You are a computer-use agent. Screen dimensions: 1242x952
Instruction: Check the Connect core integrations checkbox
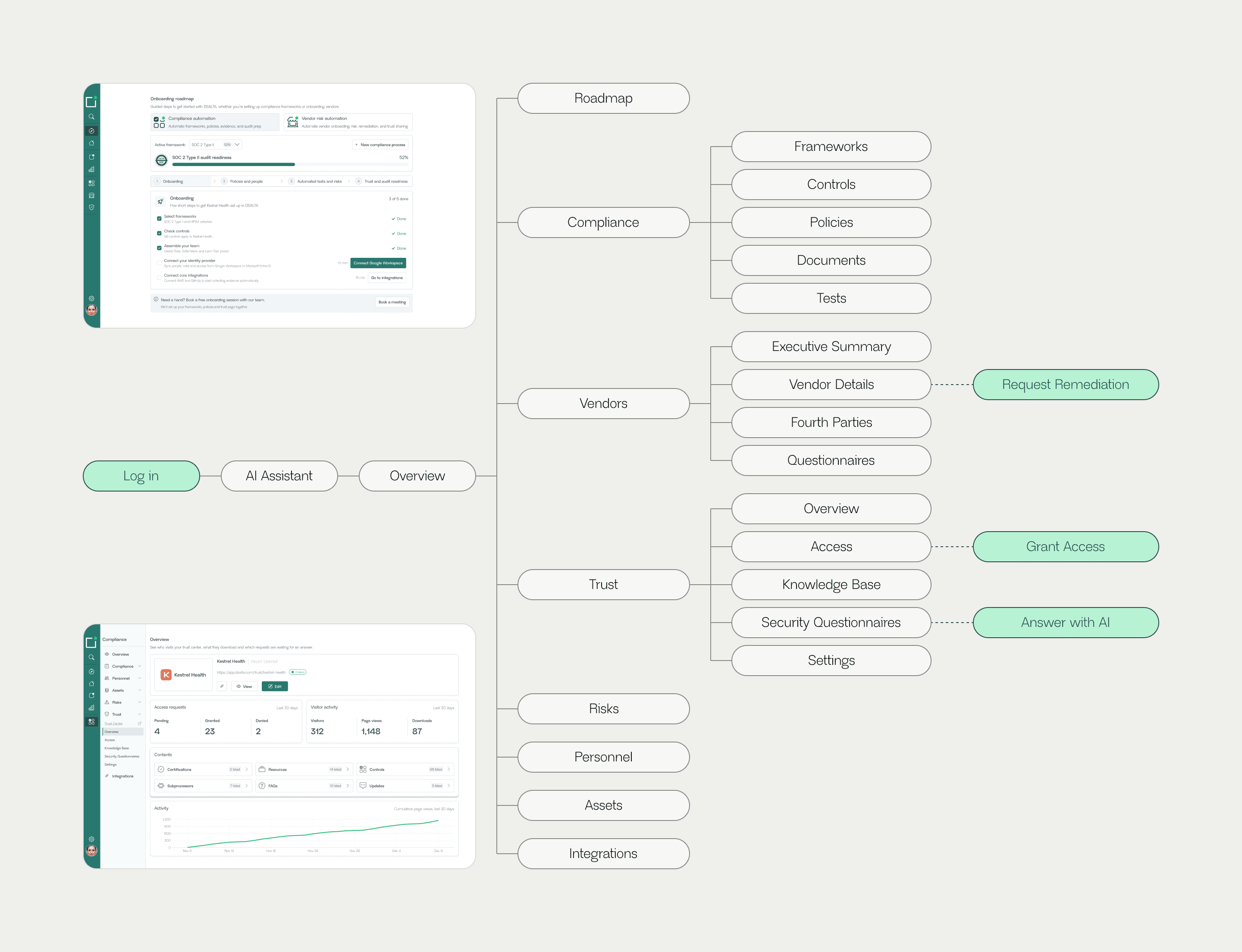[159, 278]
